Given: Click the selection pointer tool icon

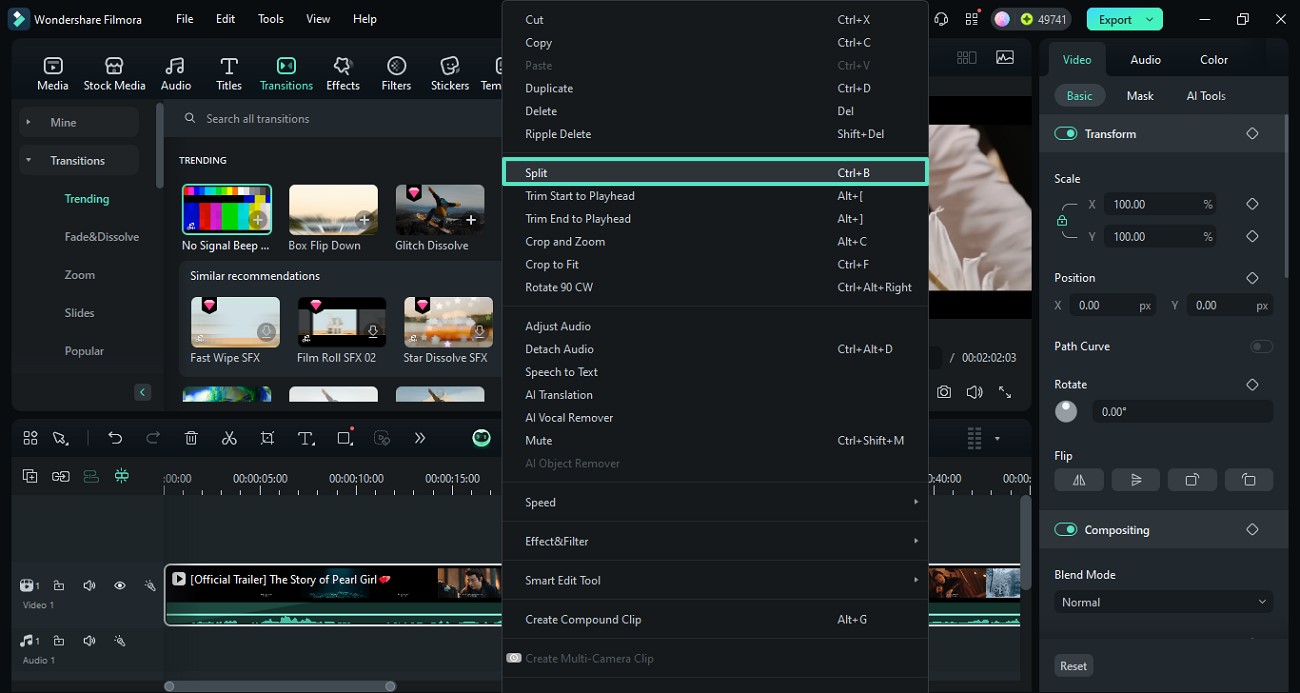Looking at the screenshot, I should coord(60,438).
